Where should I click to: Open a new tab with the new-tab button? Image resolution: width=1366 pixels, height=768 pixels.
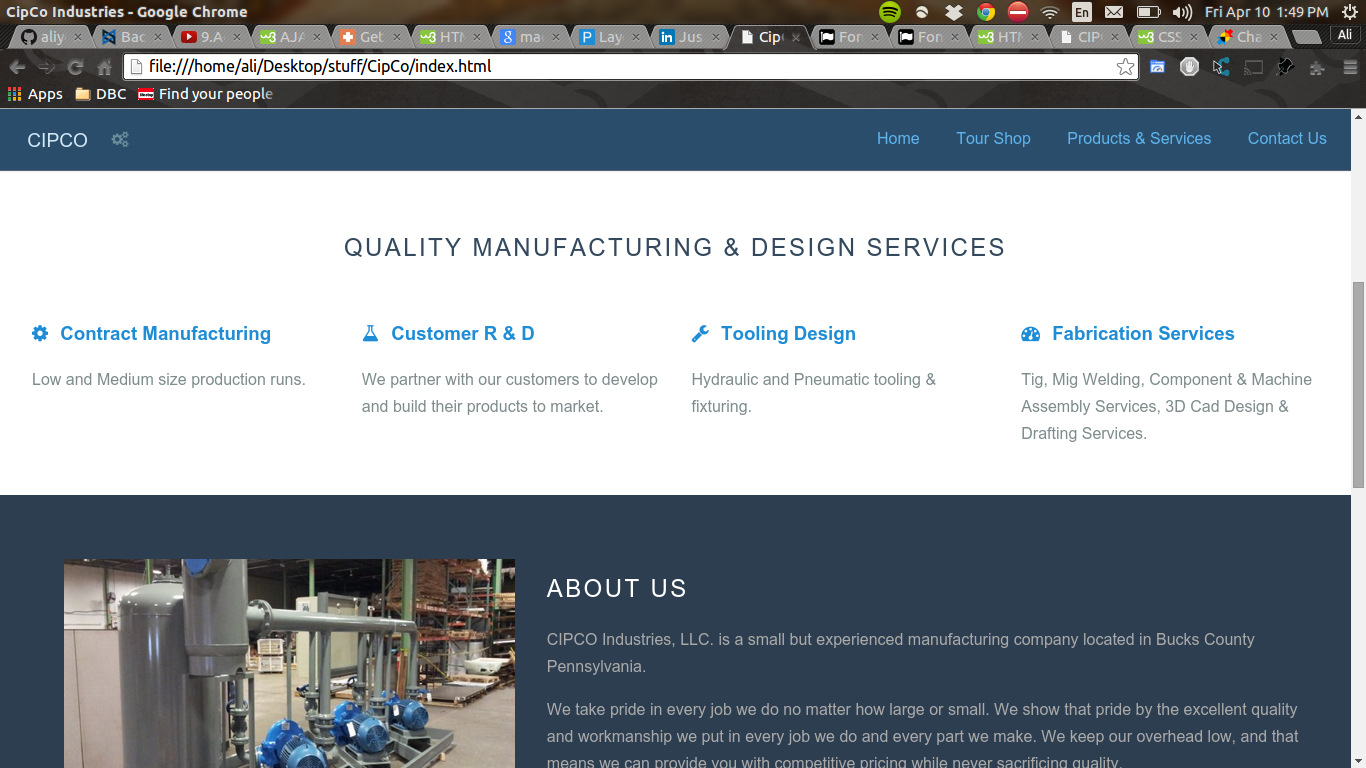[x=1306, y=37]
